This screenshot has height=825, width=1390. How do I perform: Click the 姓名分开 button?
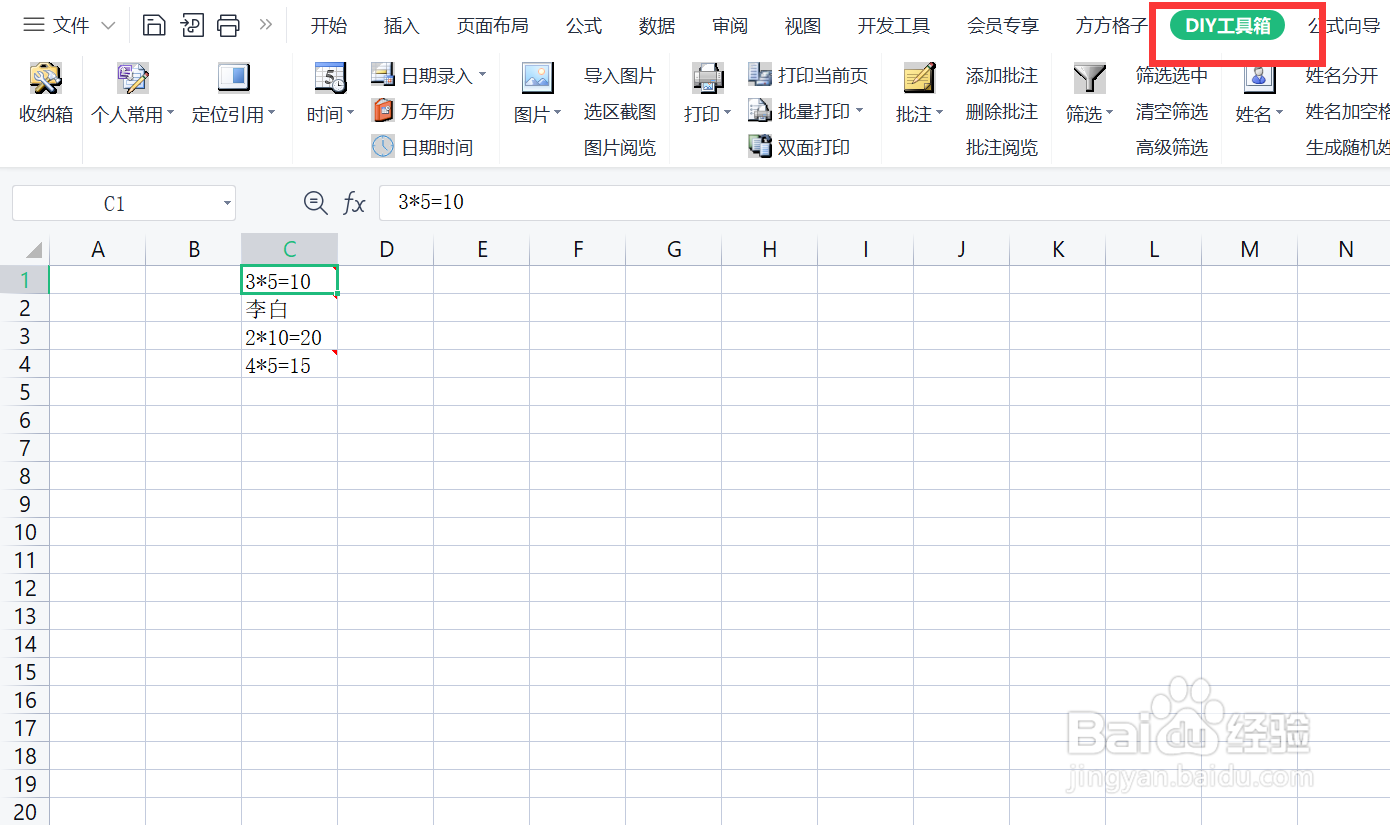pyautogui.click(x=1342, y=75)
